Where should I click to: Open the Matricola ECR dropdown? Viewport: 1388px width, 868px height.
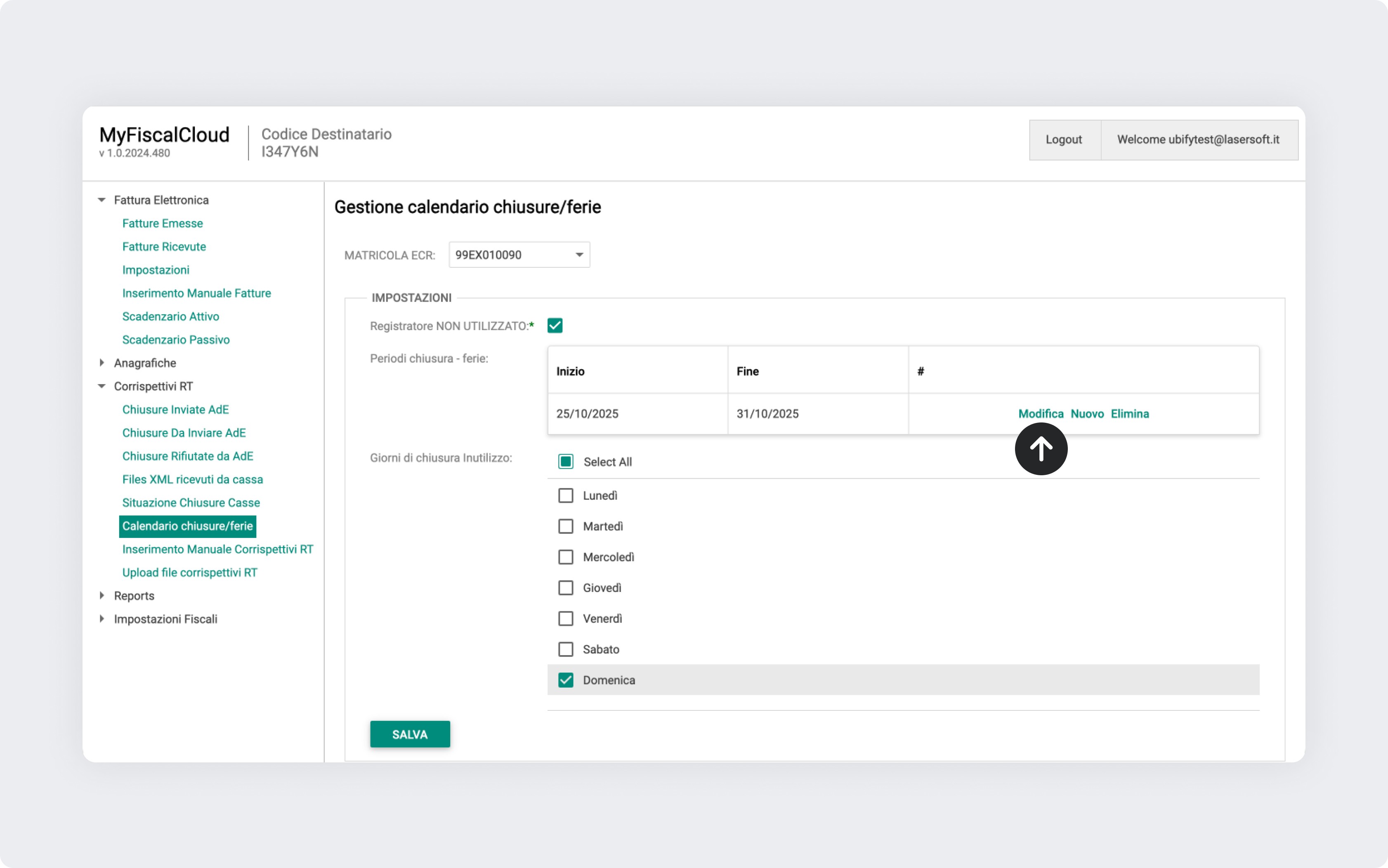578,255
